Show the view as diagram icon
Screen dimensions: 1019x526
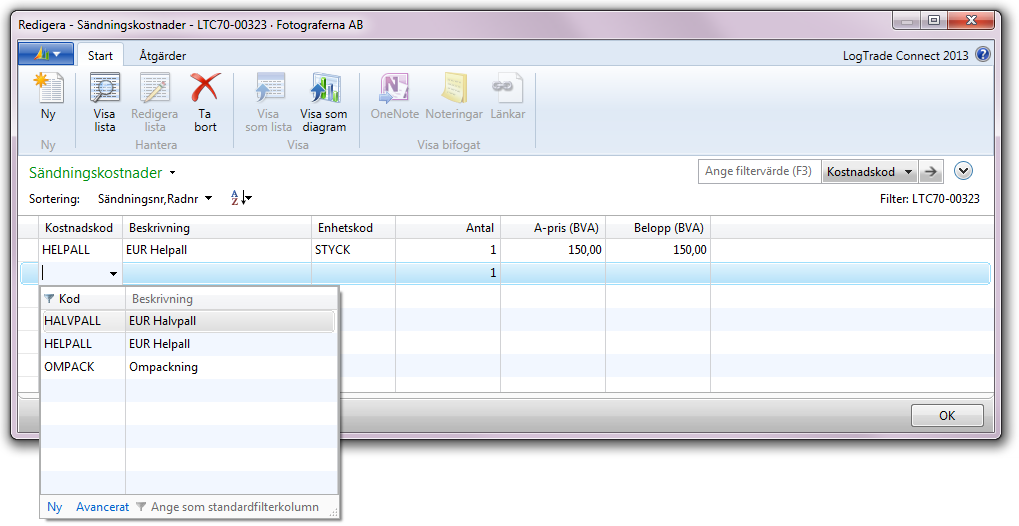(x=324, y=88)
